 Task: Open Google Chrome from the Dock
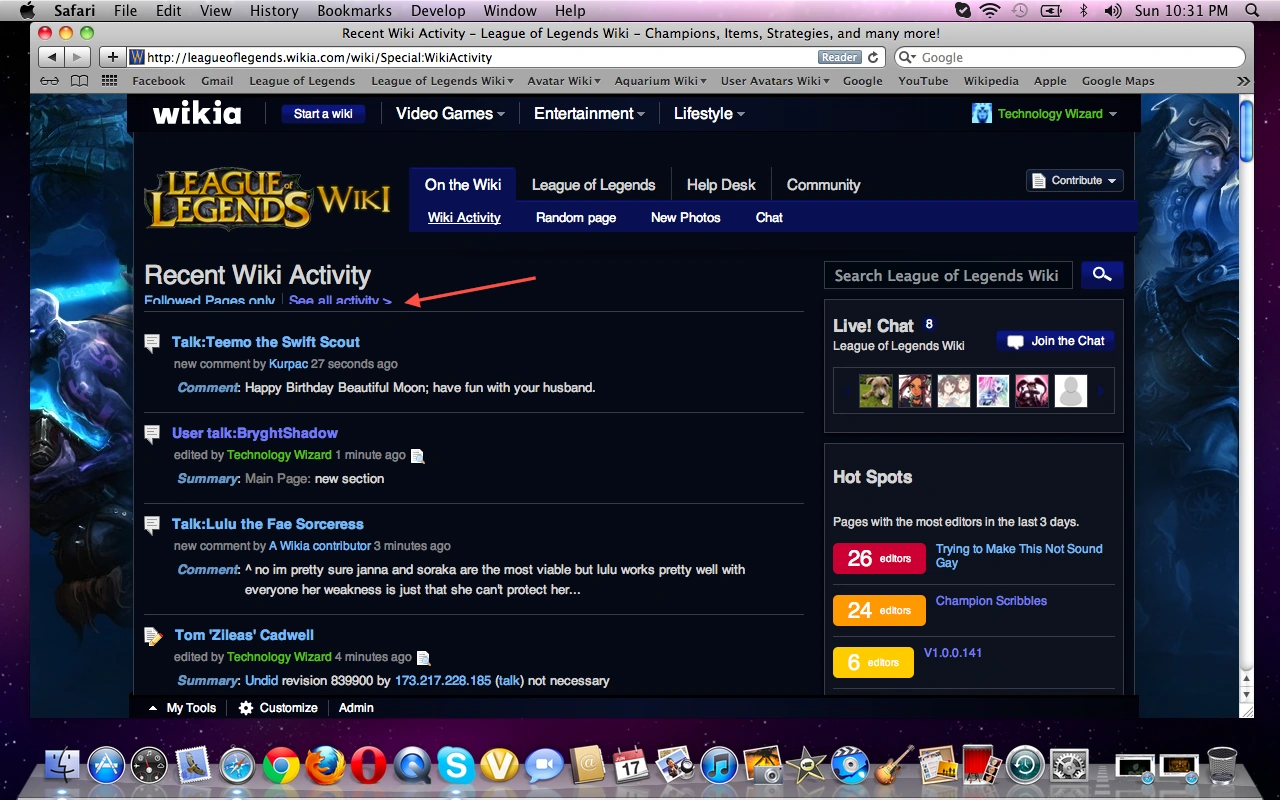(281, 766)
